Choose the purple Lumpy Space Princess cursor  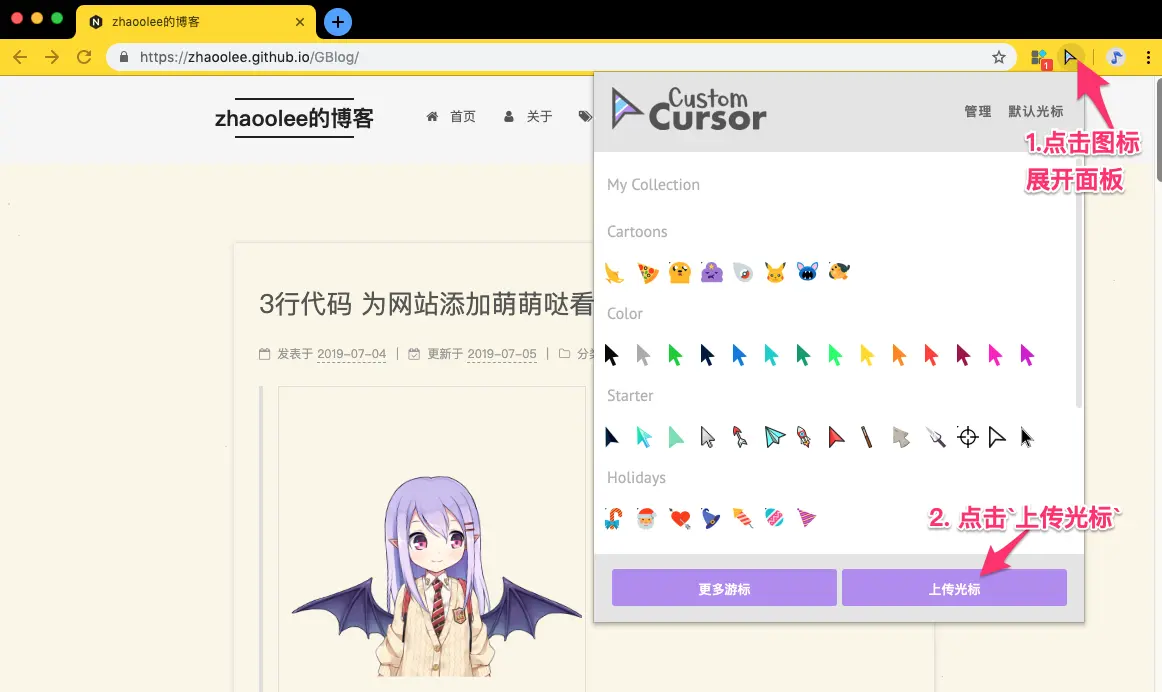point(711,273)
